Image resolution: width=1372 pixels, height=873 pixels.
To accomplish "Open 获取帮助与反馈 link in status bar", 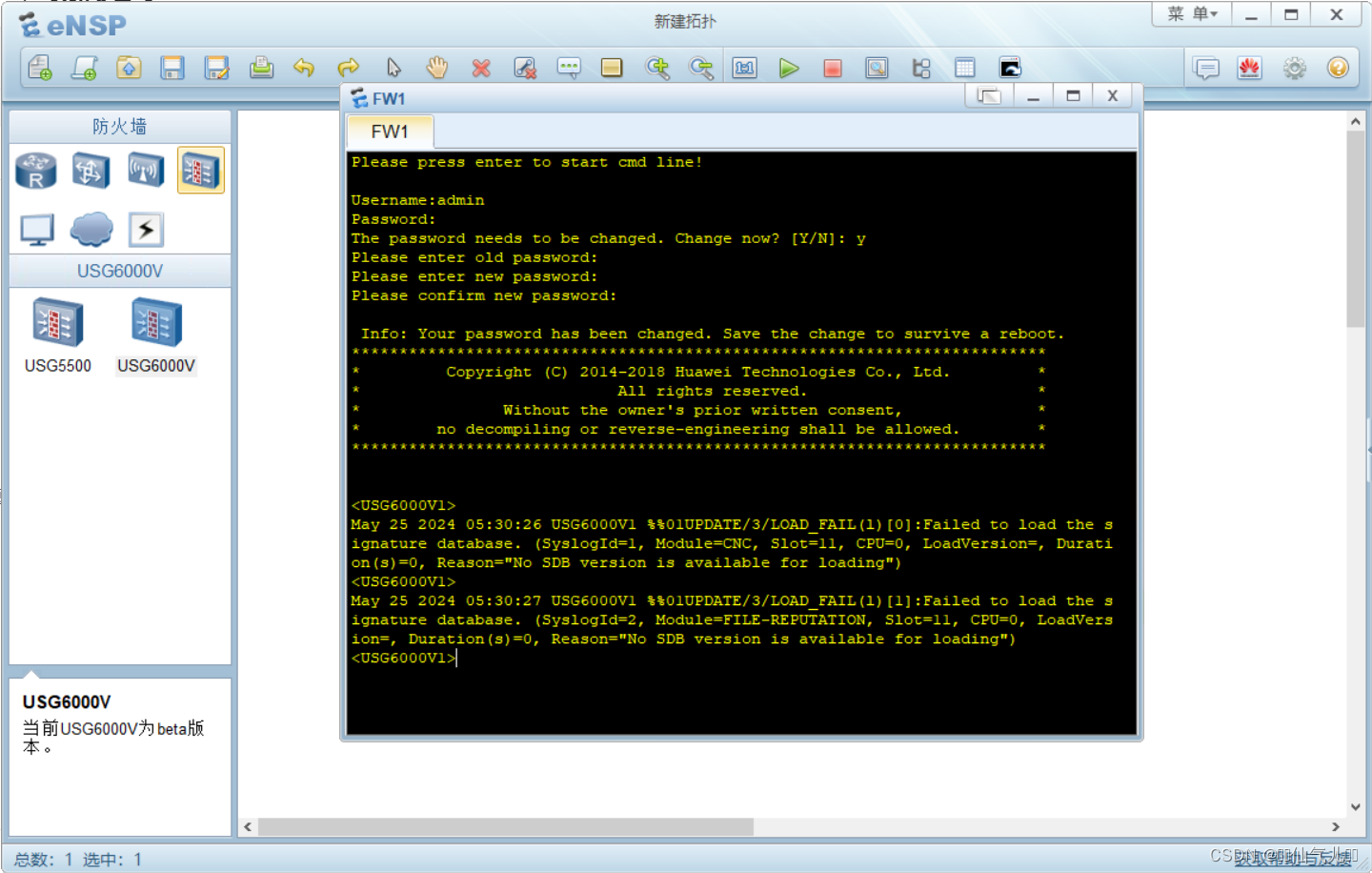I will tap(1293, 858).
